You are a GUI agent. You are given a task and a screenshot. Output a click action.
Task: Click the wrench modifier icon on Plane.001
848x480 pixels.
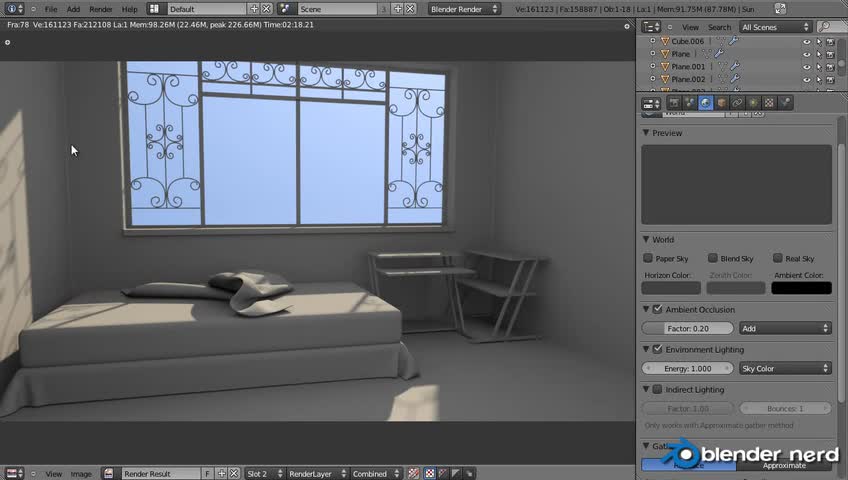[734, 66]
